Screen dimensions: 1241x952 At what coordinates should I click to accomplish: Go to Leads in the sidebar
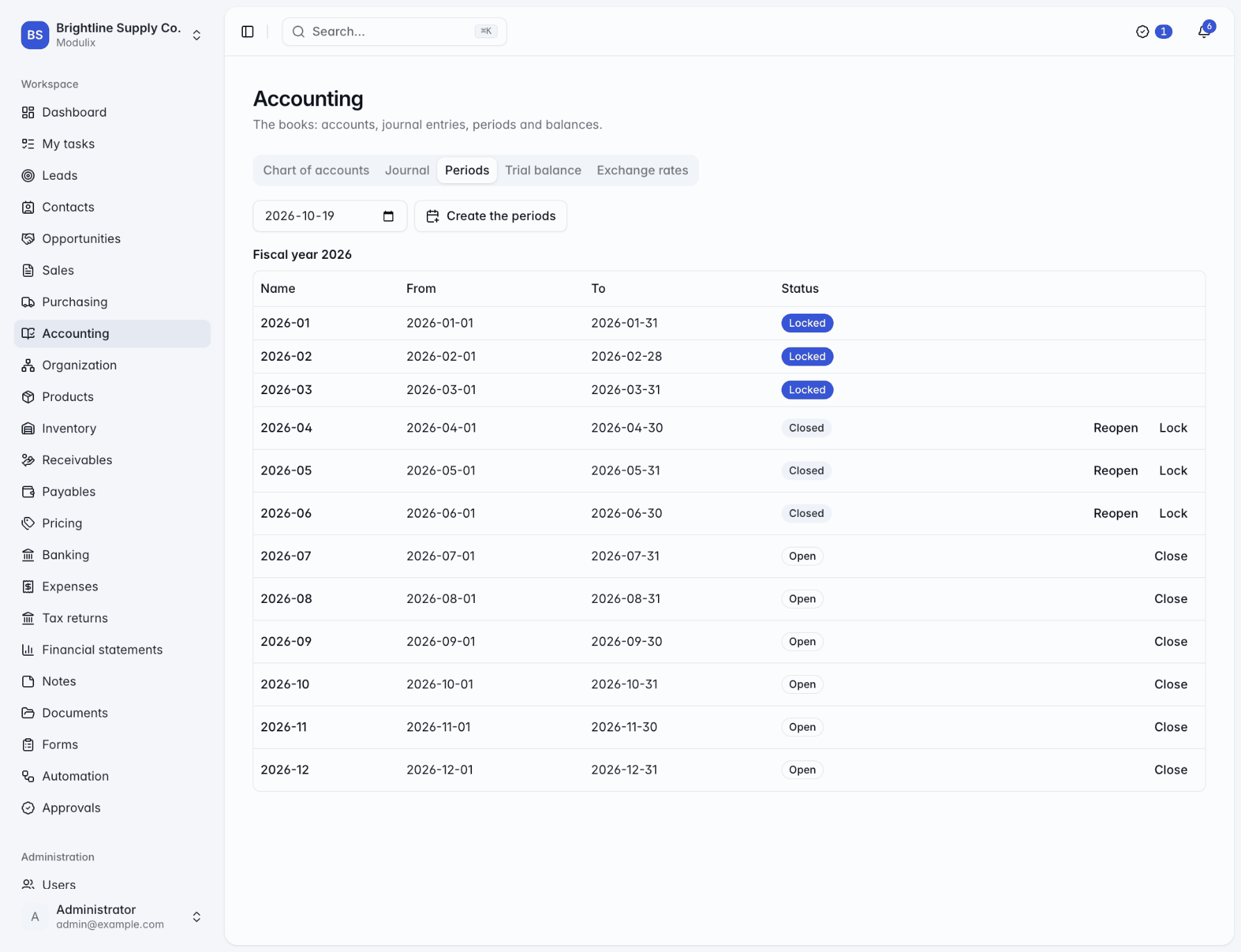[x=112, y=176]
